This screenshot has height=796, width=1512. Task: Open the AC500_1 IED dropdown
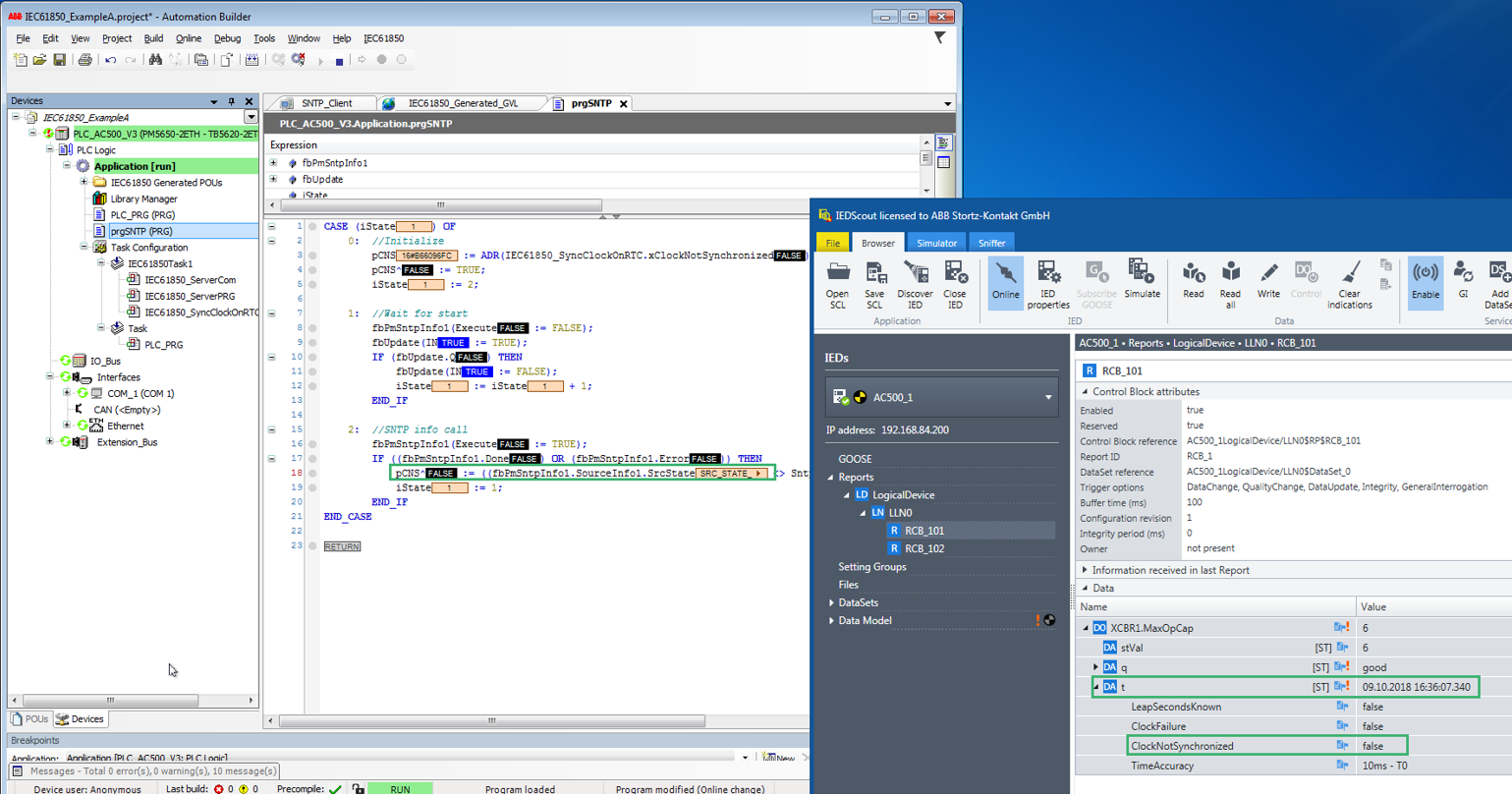tap(1048, 398)
